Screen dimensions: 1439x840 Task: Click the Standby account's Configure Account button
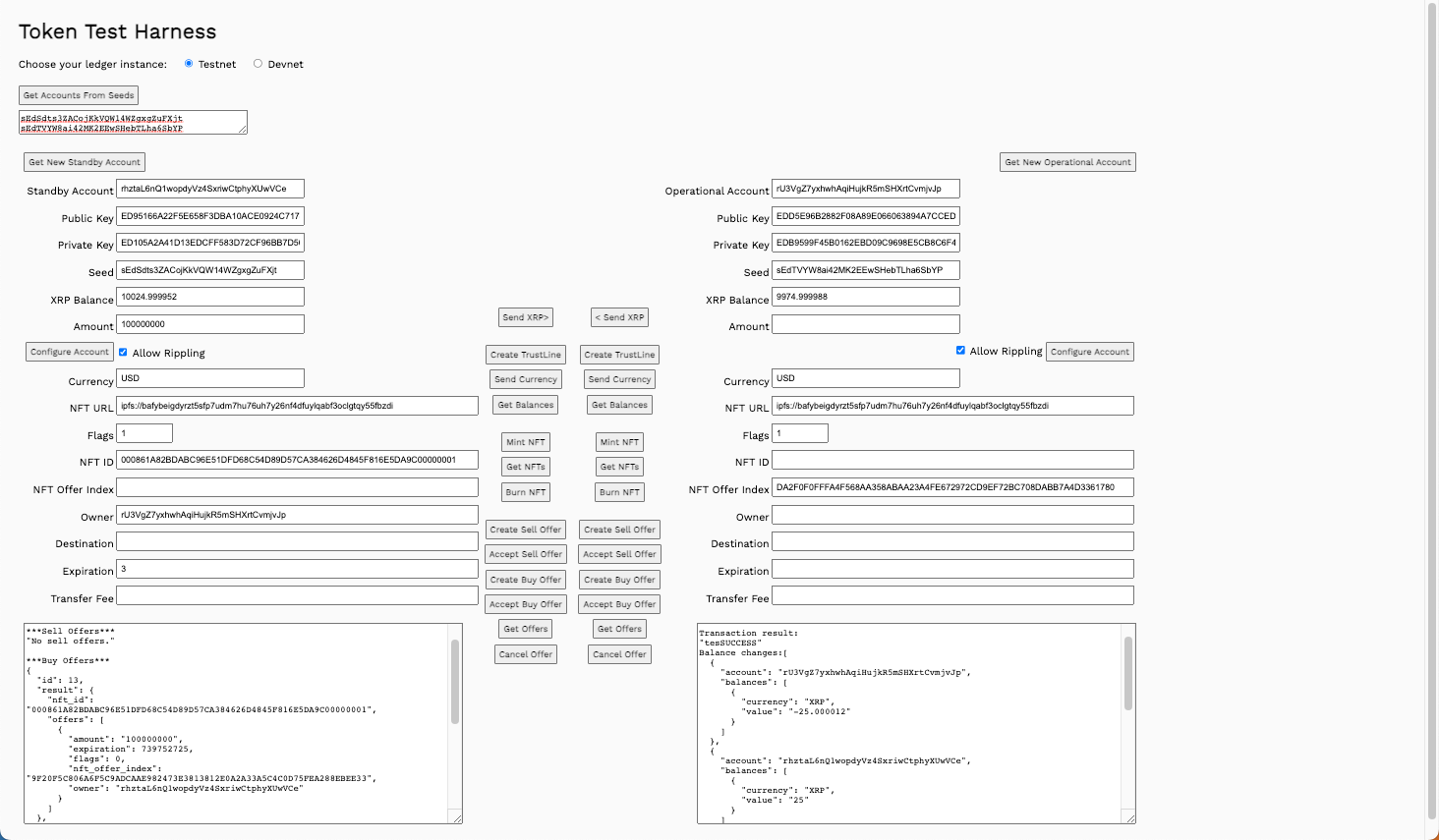[x=70, y=352]
